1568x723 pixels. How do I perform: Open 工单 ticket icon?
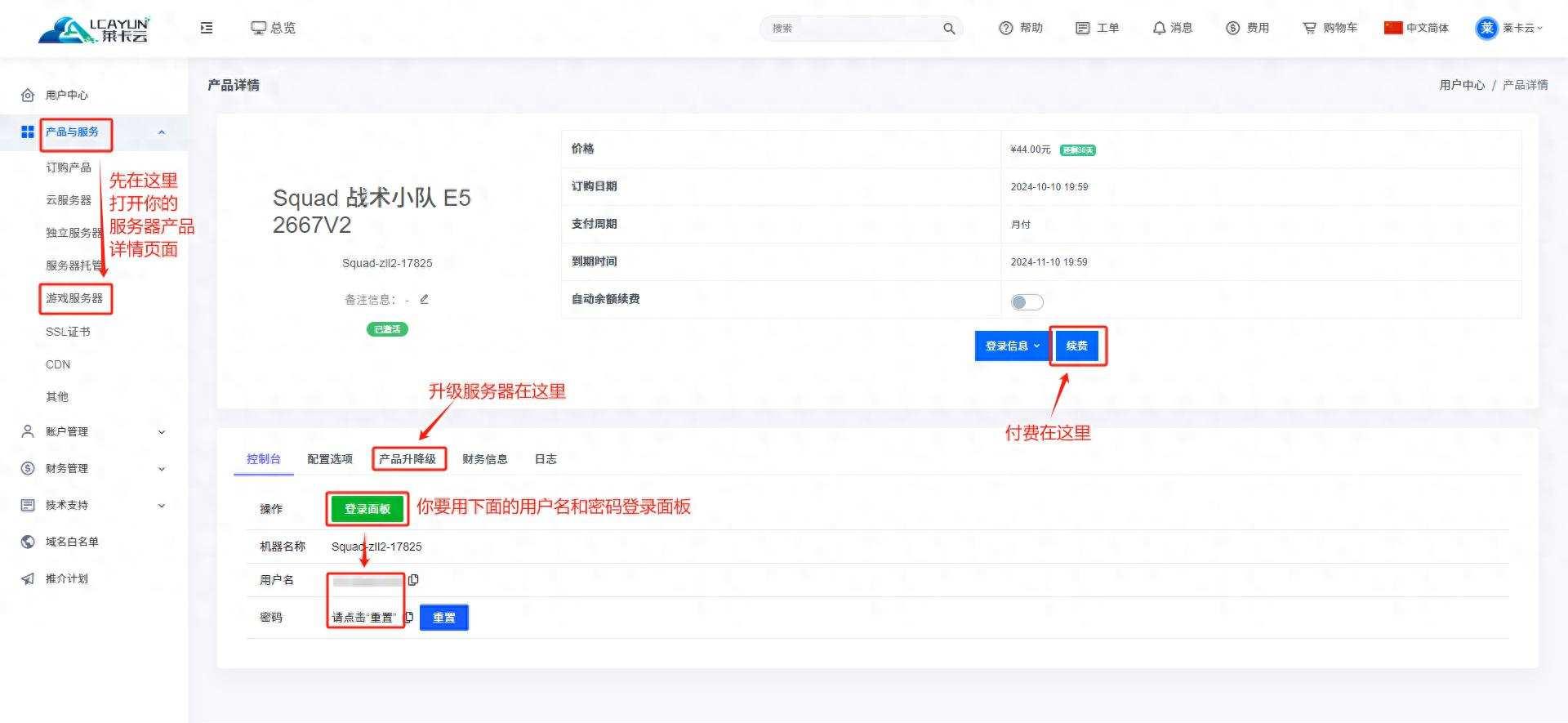coord(1083,28)
